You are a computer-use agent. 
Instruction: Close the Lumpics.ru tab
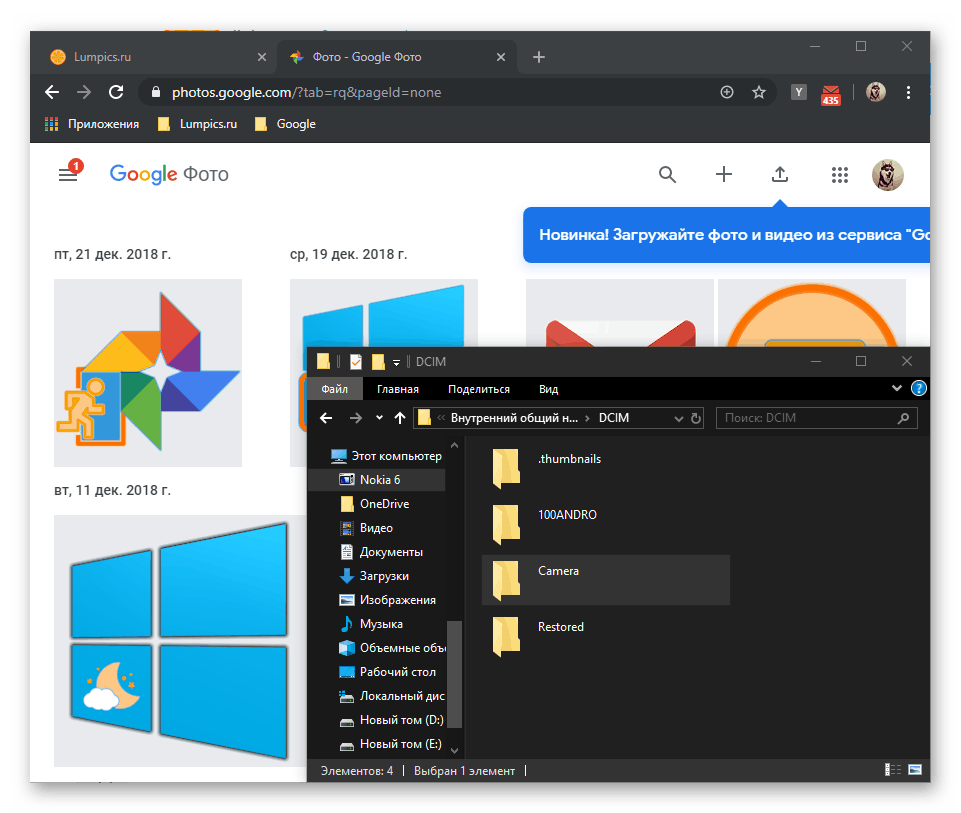click(x=262, y=57)
